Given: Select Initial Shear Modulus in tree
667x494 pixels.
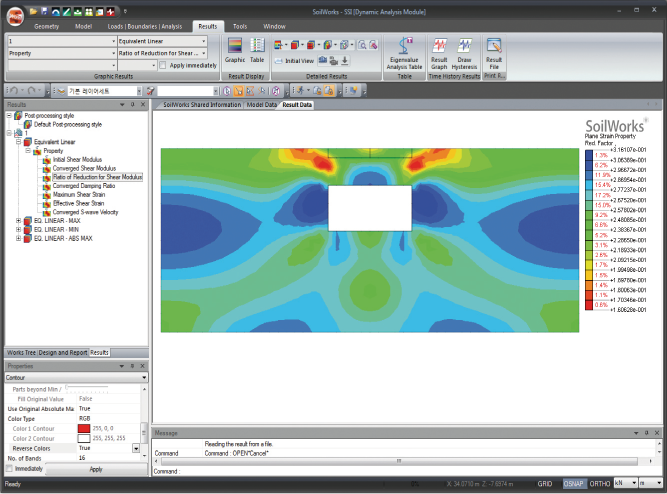Looking at the screenshot, I should click(x=77, y=160).
